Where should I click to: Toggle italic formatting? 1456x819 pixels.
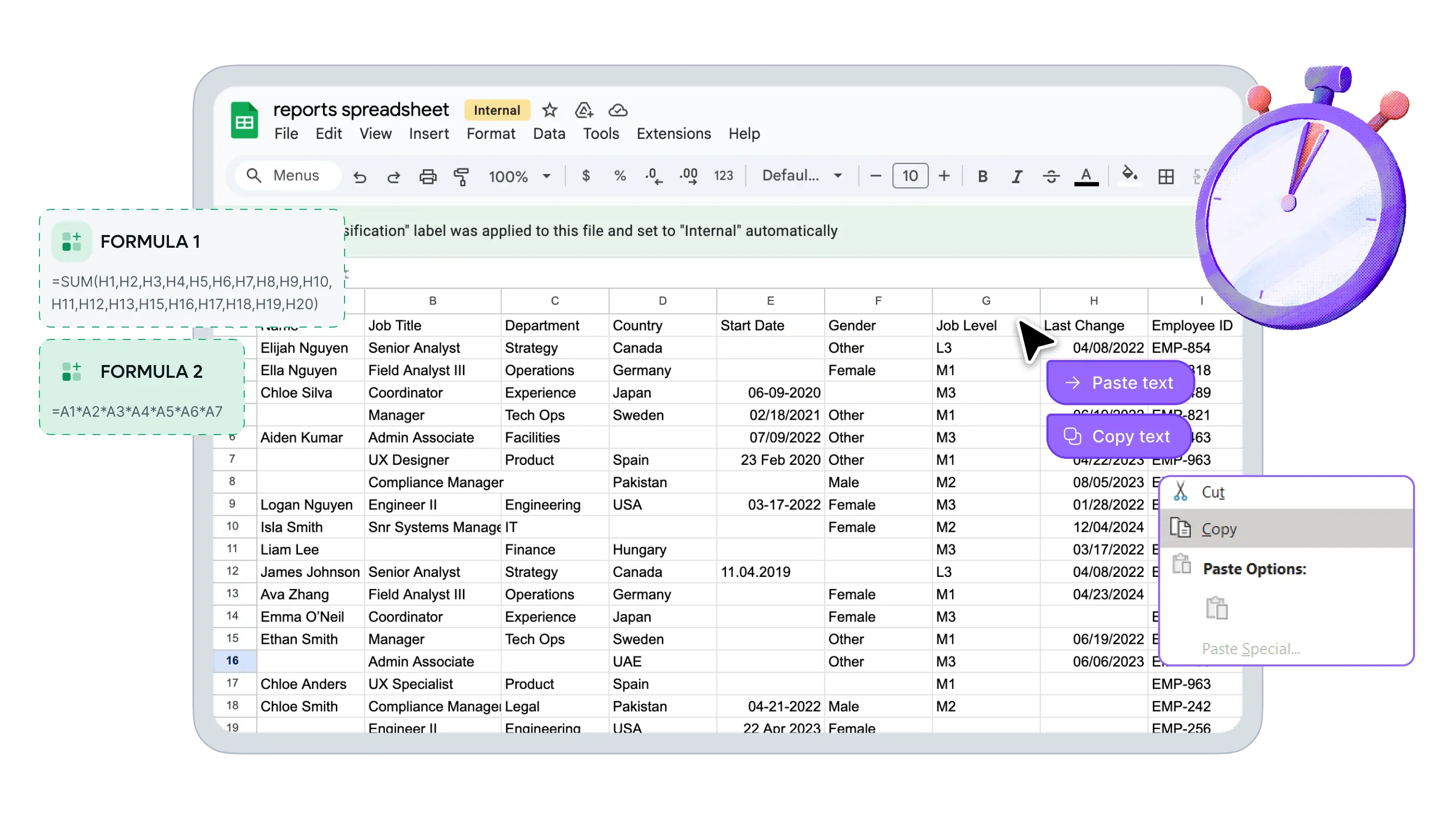tap(1017, 177)
